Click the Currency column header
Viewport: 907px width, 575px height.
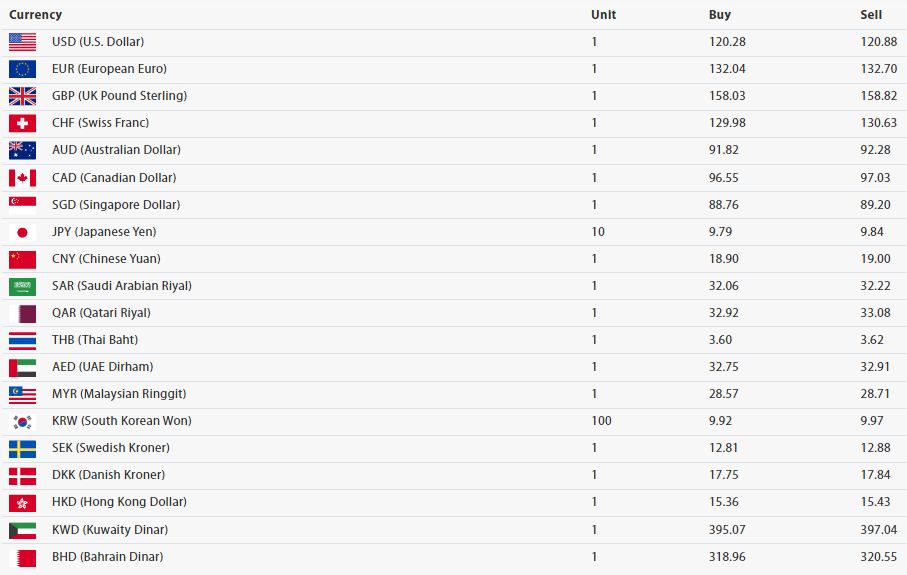(35, 14)
